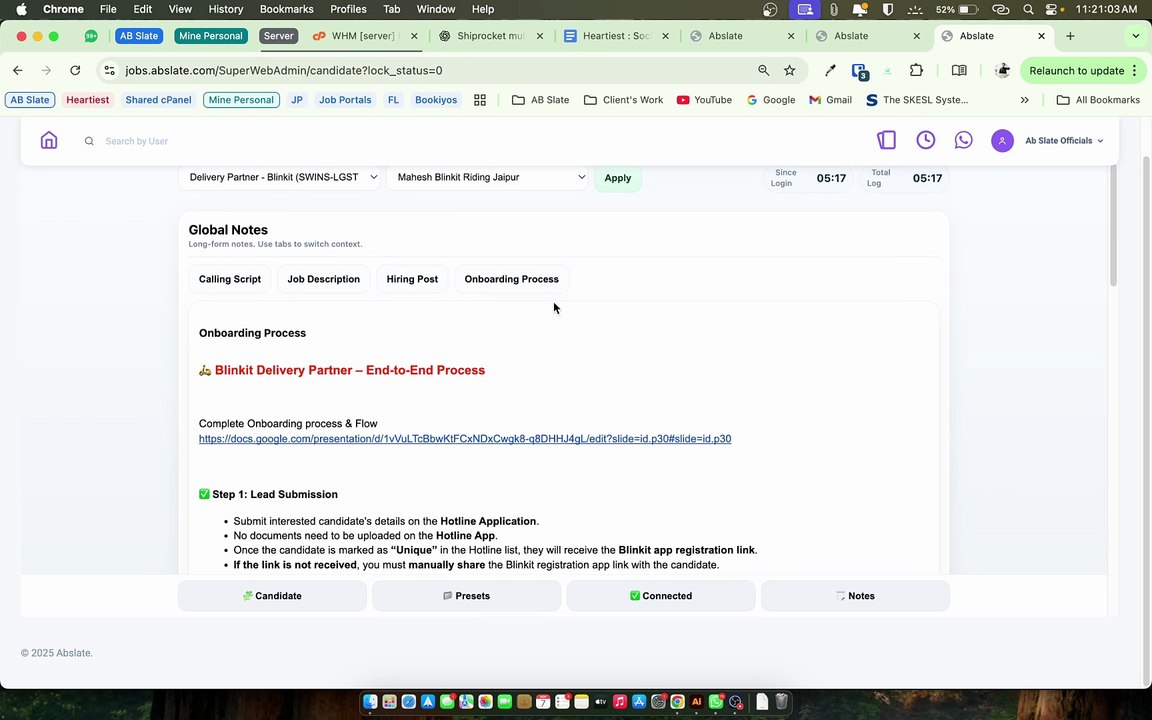This screenshot has width=1152, height=720.
Task: Open Music app in the Dock
Action: [619, 702]
